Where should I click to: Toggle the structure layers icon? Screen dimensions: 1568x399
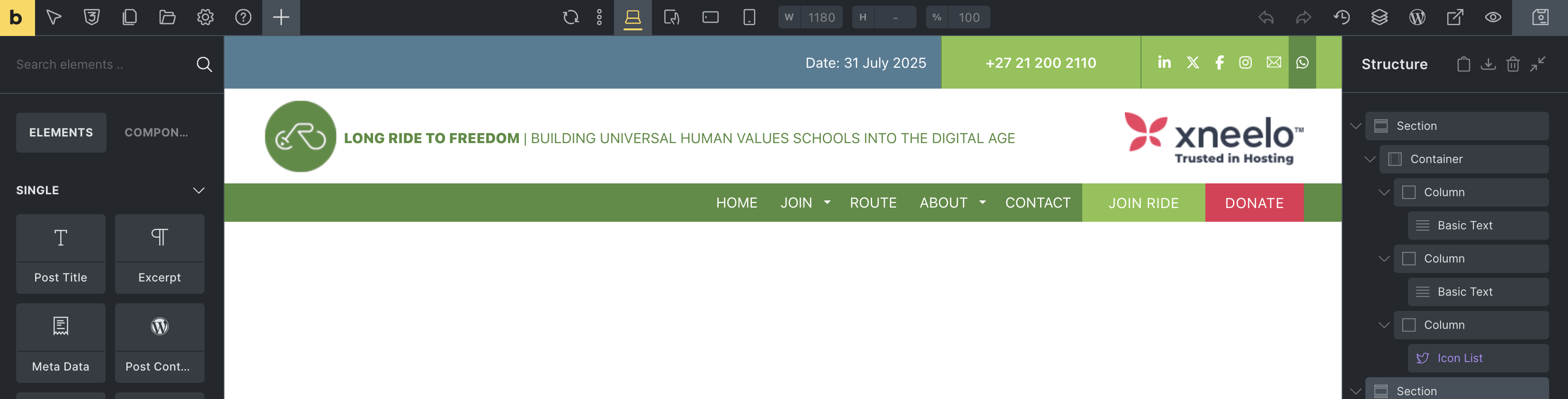[1379, 18]
